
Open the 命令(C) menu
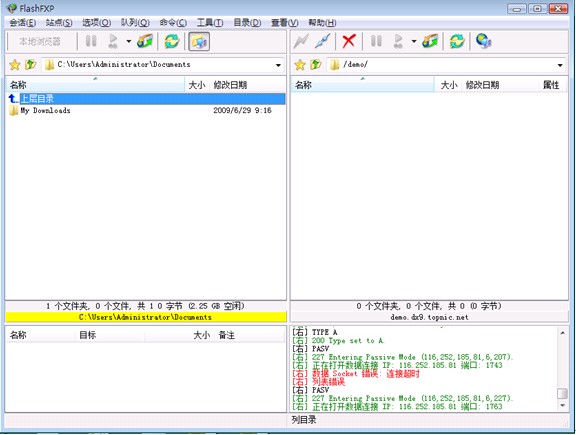click(x=173, y=23)
